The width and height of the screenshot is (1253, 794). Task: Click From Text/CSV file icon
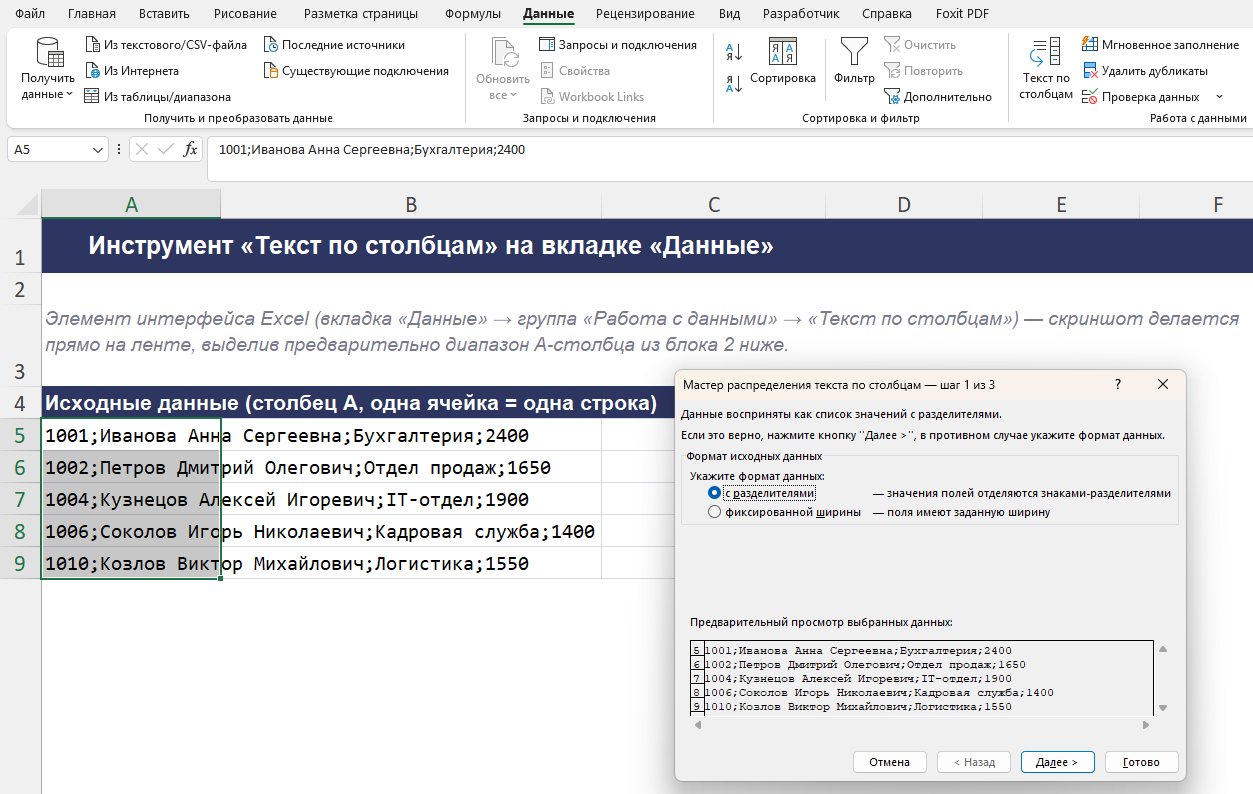[93, 45]
